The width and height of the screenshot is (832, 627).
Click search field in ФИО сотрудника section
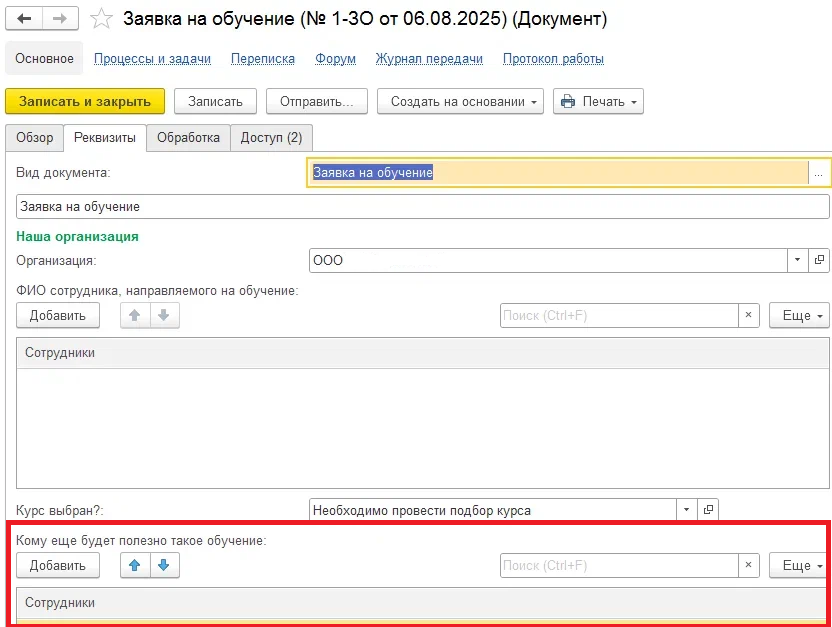619,316
